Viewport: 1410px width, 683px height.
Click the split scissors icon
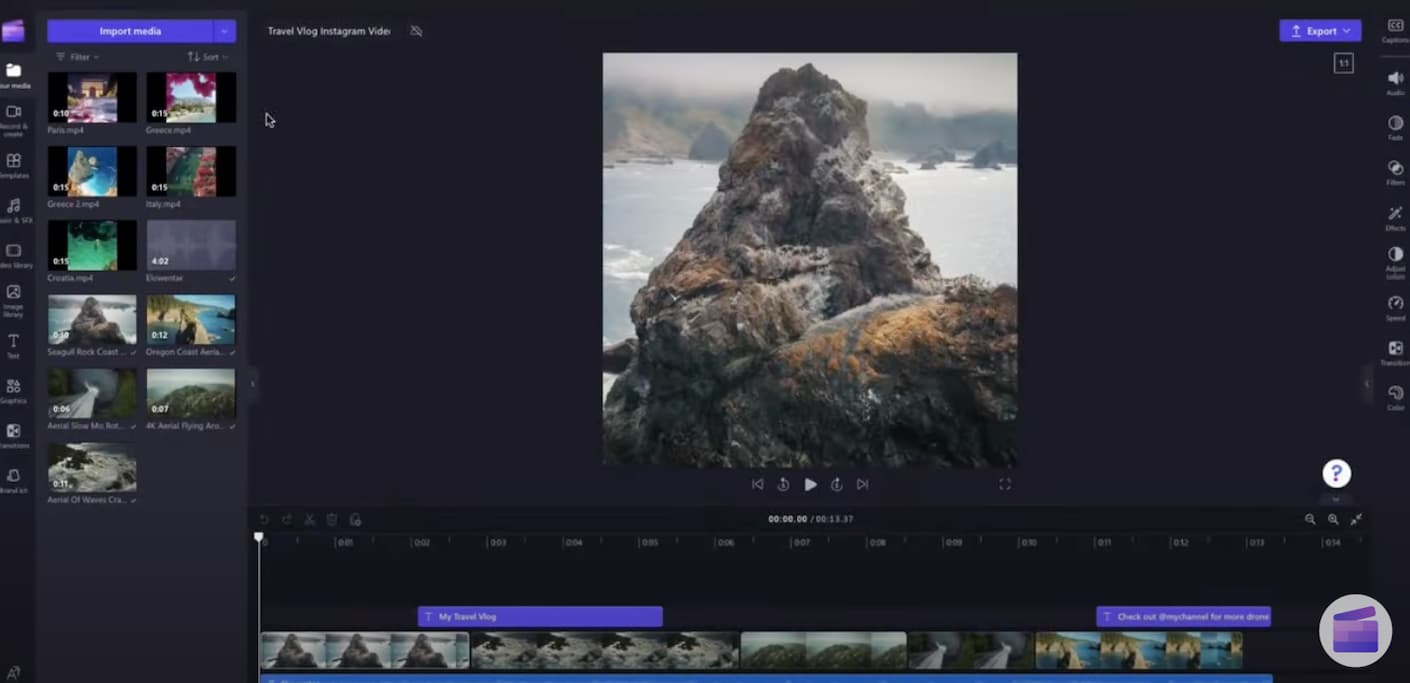310,520
